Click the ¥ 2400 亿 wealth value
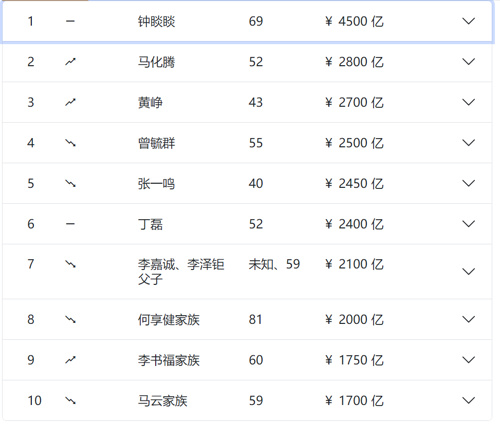 354,224
